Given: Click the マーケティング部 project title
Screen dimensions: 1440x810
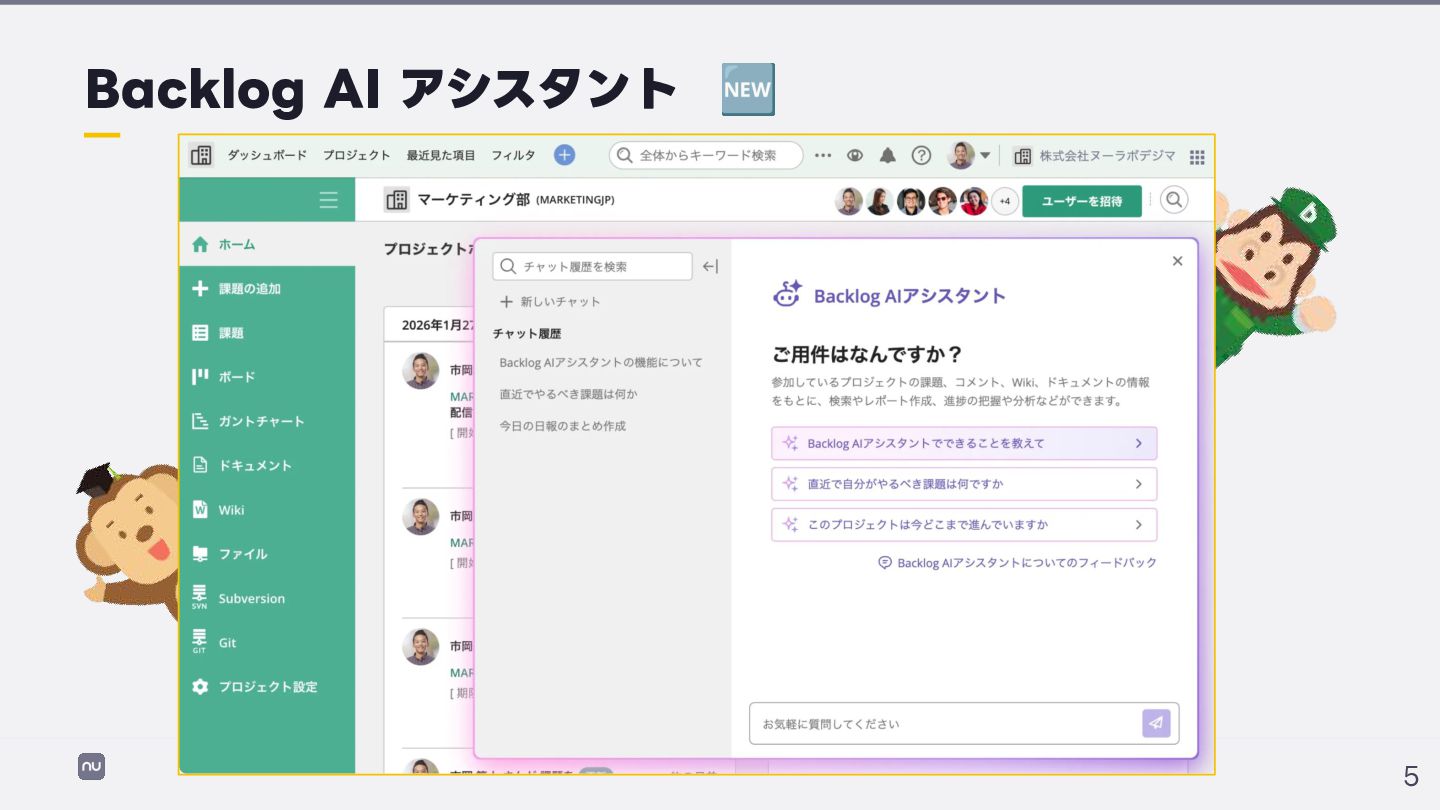Looking at the screenshot, I should pos(473,200).
